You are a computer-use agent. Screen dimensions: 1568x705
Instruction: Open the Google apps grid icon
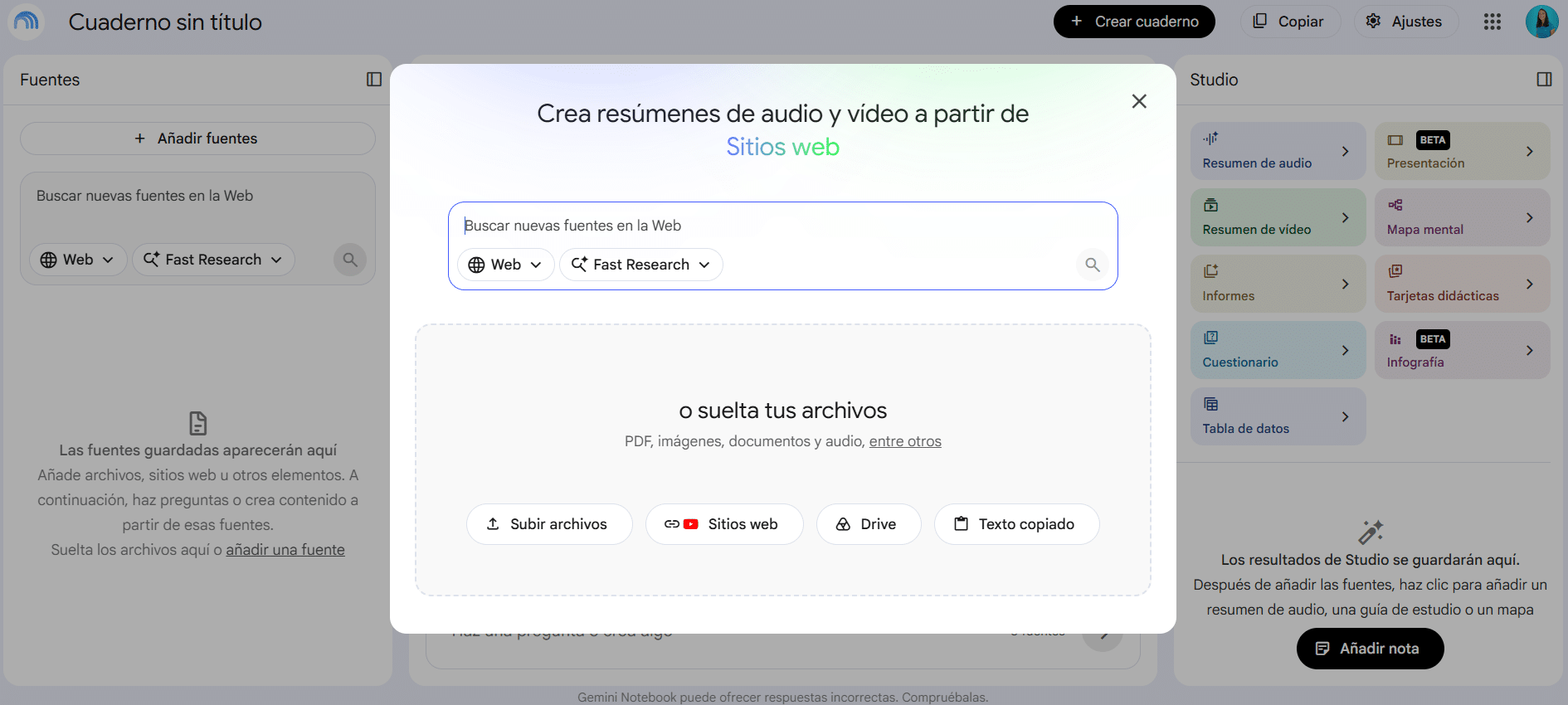1493,22
